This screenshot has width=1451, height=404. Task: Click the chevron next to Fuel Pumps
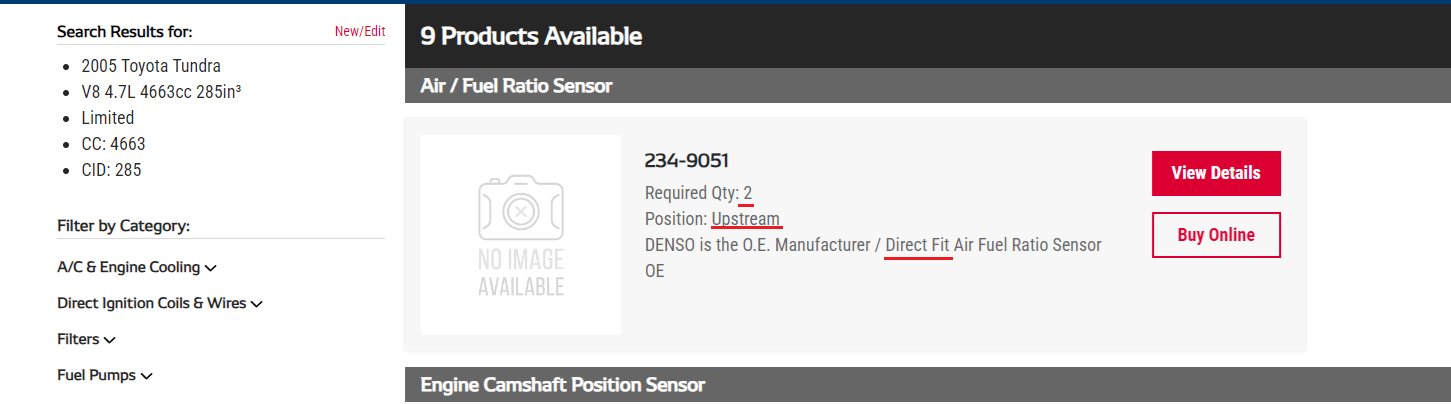point(147,376)
